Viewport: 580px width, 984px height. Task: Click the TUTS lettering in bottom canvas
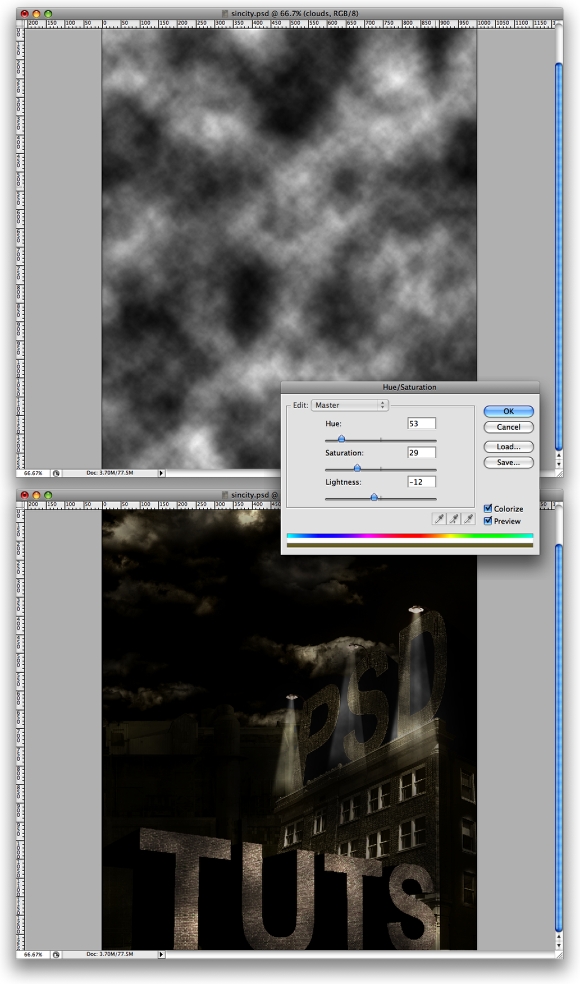(289, 890)
